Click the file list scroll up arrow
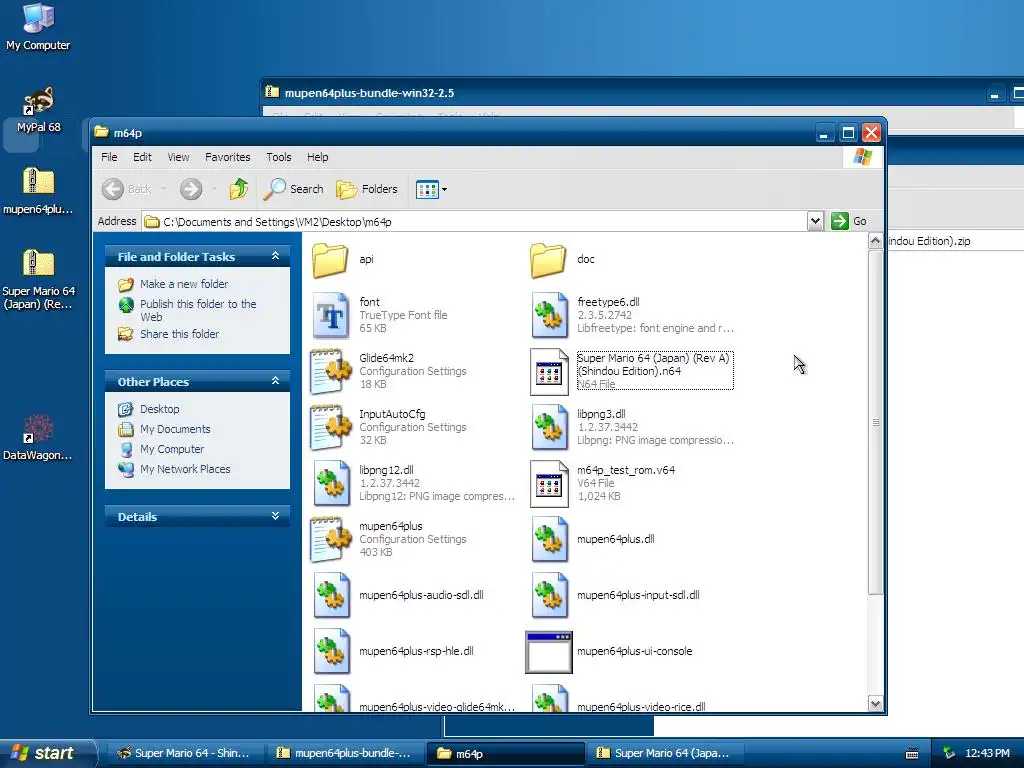 [x=875, y=241]
